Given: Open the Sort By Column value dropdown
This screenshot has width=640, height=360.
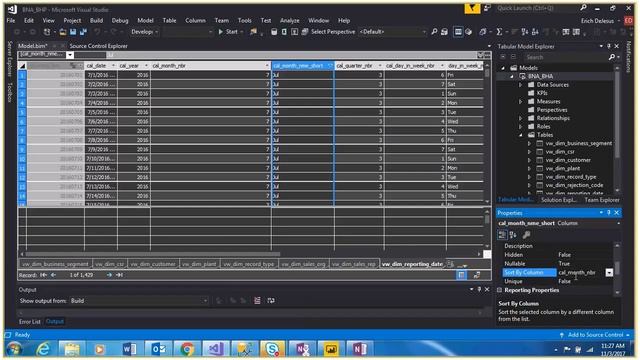Looking at the screenshot, I should [609, 273].
